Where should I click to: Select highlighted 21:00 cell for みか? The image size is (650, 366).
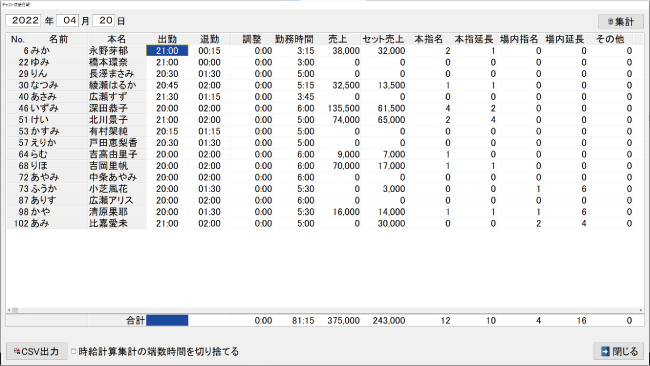click(167, 51)
